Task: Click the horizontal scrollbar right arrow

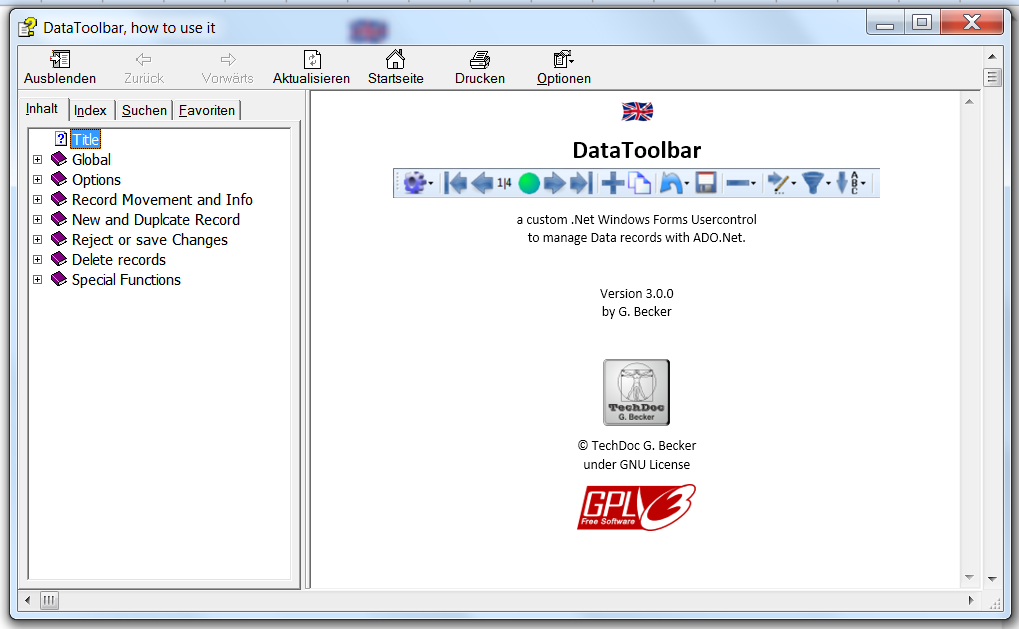Action: [x=972, y=600]
